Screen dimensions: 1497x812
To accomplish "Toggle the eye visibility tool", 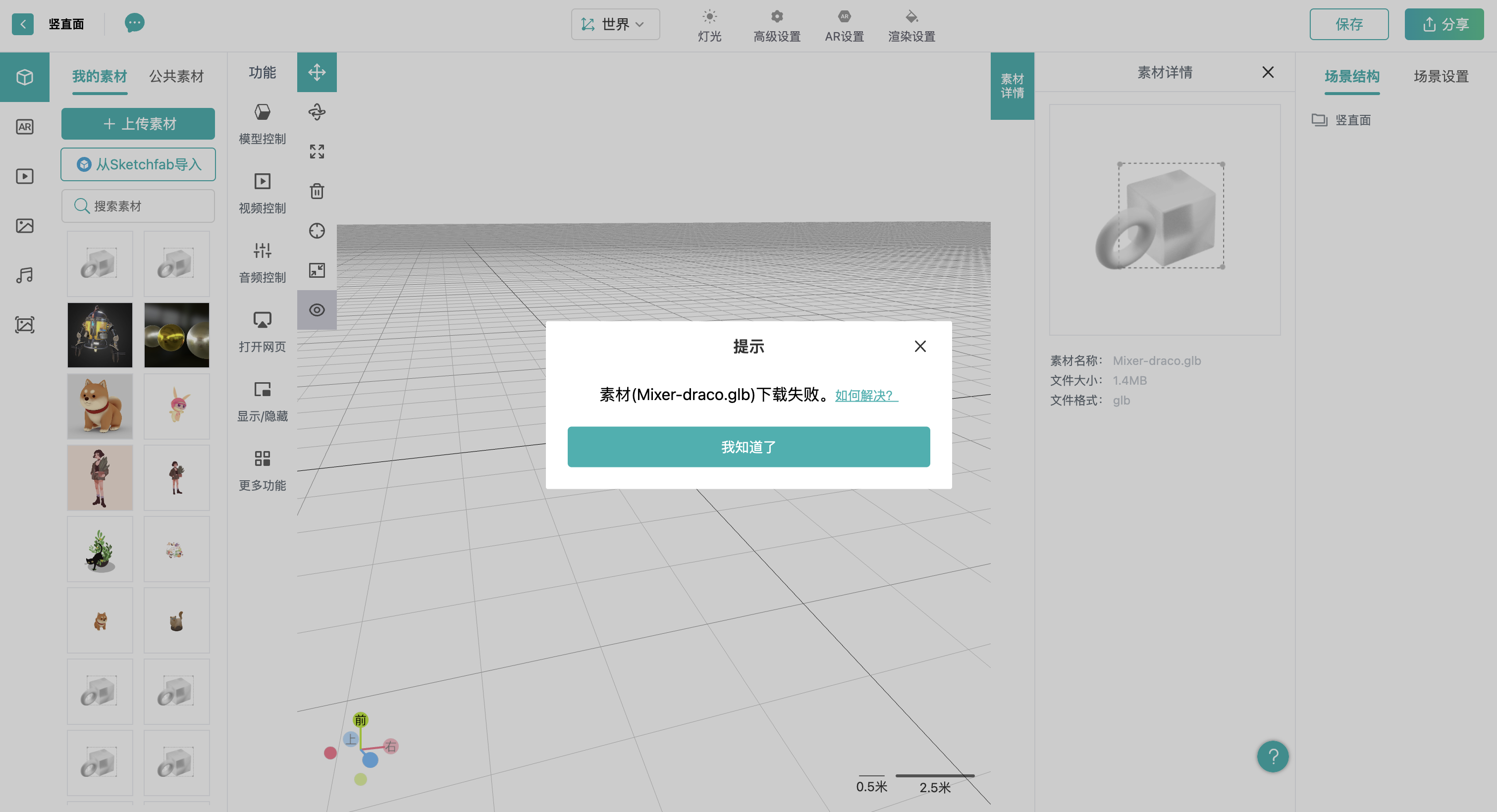I will pyautogui.click(x=317, y=309).
